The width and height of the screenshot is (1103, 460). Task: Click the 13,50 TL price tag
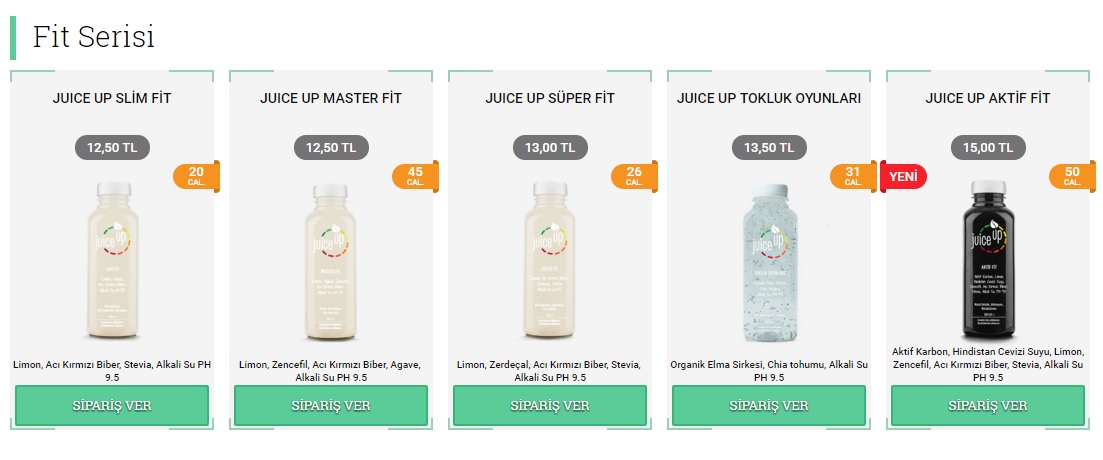pyautogui.click(x=769, y=148)
